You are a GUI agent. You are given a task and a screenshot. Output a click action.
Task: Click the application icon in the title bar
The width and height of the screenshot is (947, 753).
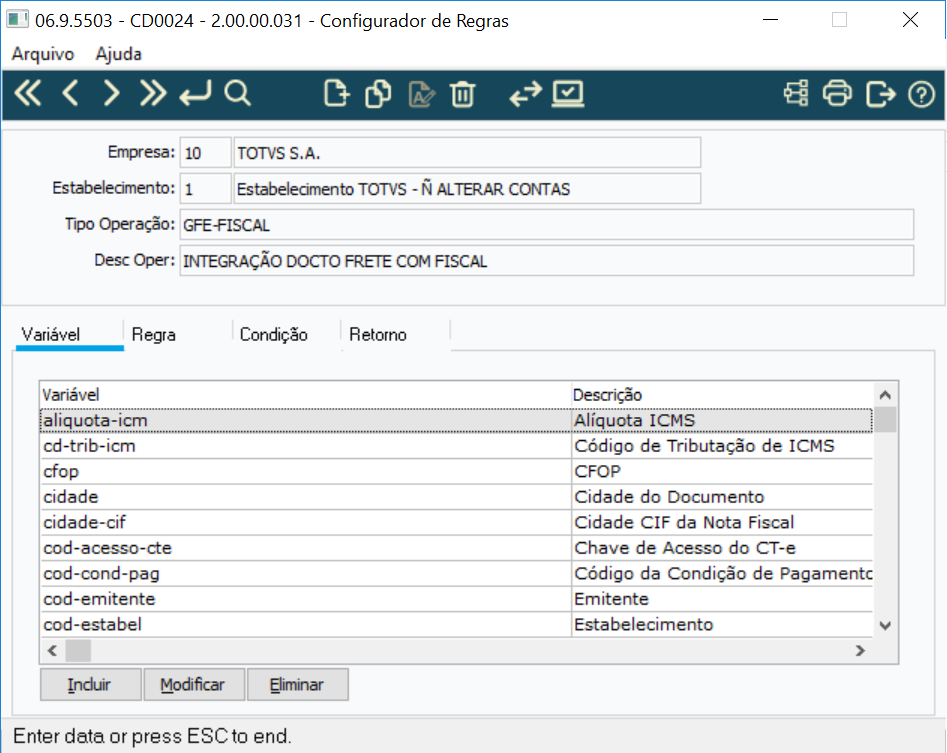[x=18, y=19]
